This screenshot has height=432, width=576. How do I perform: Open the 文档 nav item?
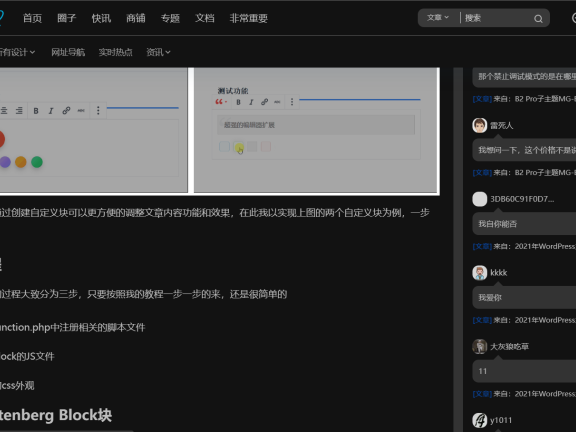(x=205, y=18)
